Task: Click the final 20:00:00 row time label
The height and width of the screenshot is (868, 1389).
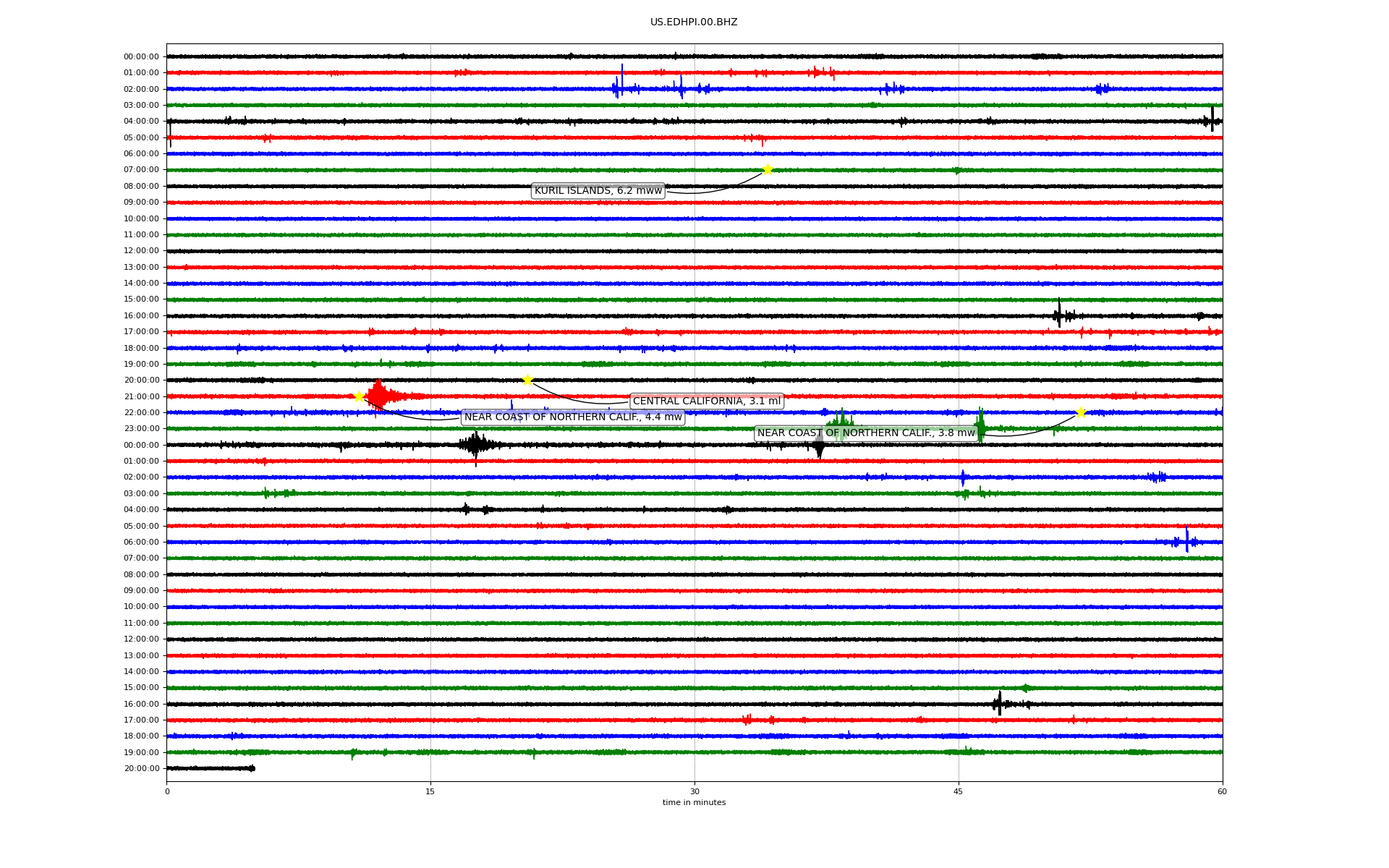Action: 142,769
